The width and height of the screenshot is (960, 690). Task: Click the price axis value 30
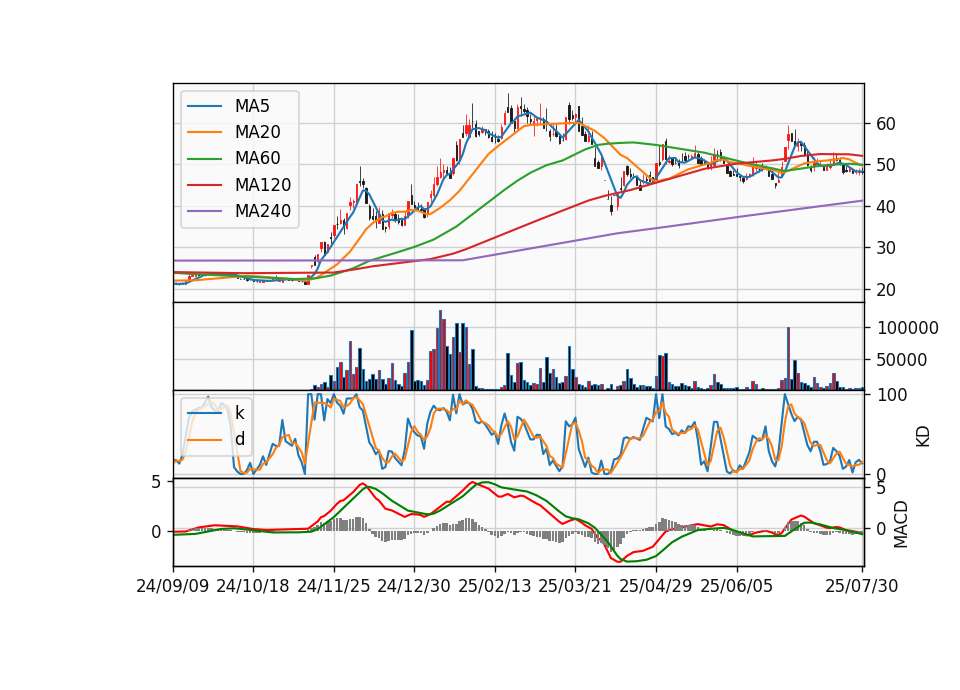885,248
